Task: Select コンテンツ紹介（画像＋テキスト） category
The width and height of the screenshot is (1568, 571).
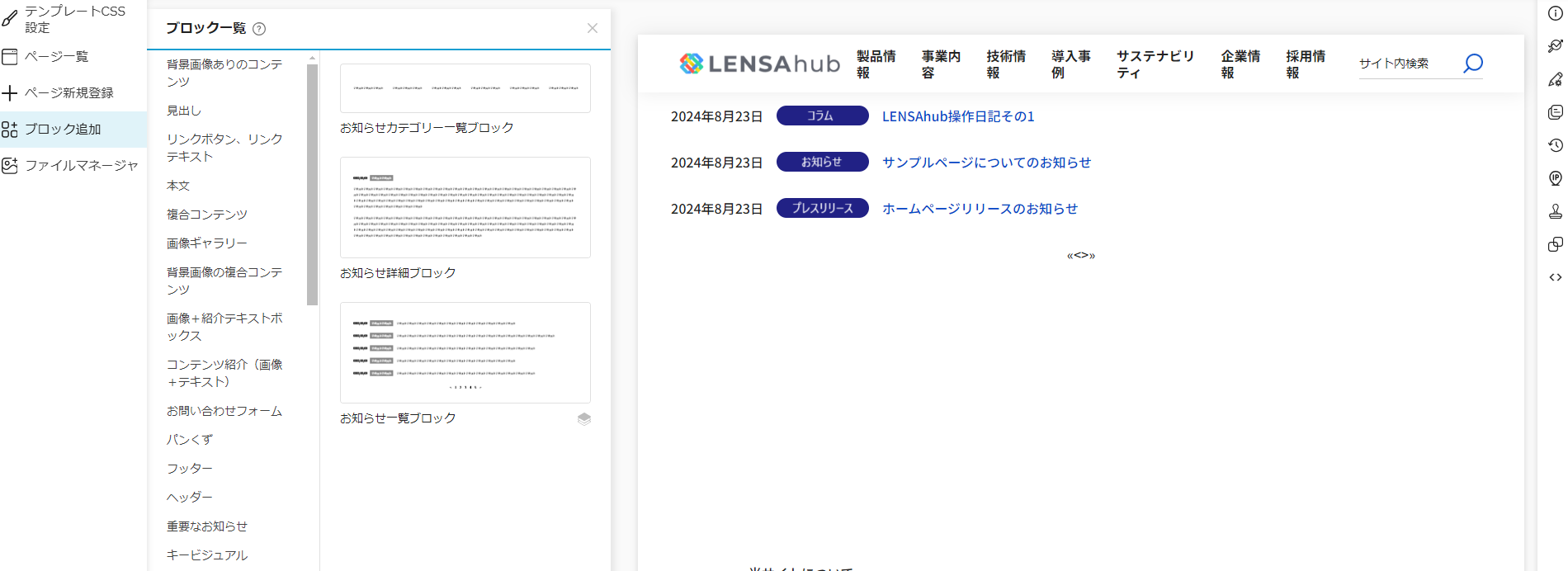Action: pyautogui.click(x=224, y=373)
